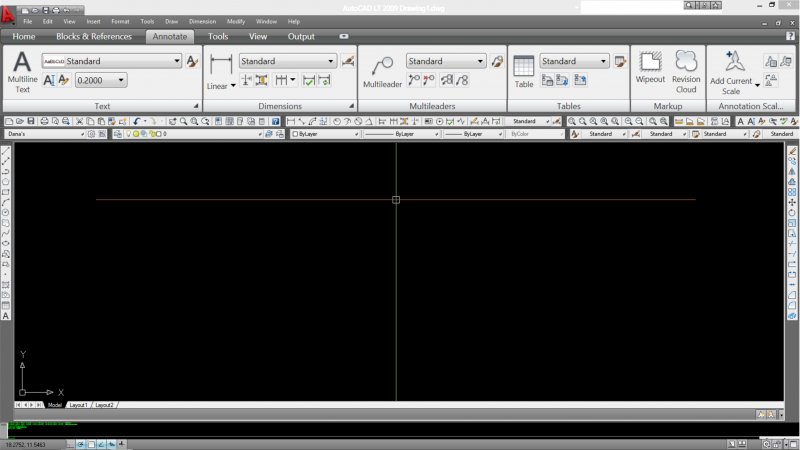Click the Annotation Scaling panel title
Screen dimensions: 800x450
tap(751, 106)
